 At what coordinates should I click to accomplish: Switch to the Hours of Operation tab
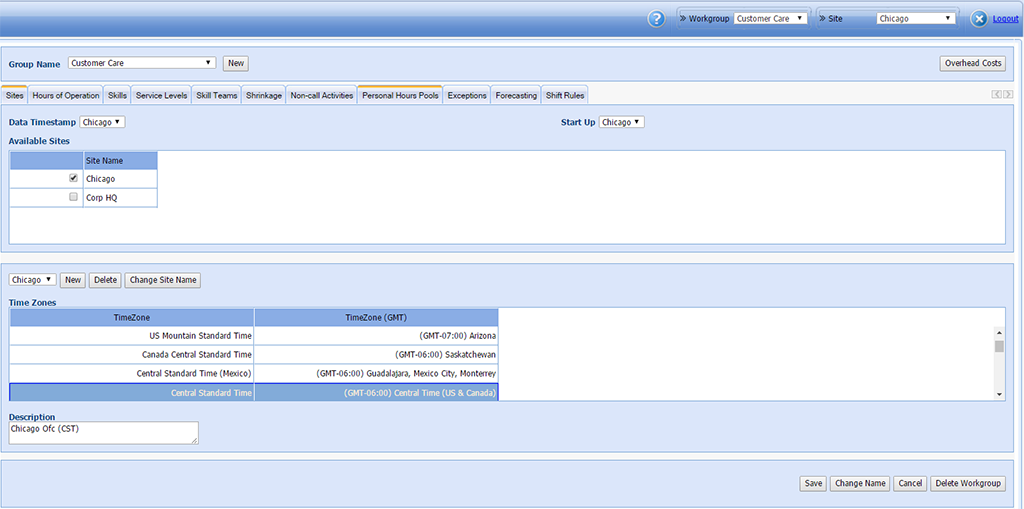tap(66, 95)
